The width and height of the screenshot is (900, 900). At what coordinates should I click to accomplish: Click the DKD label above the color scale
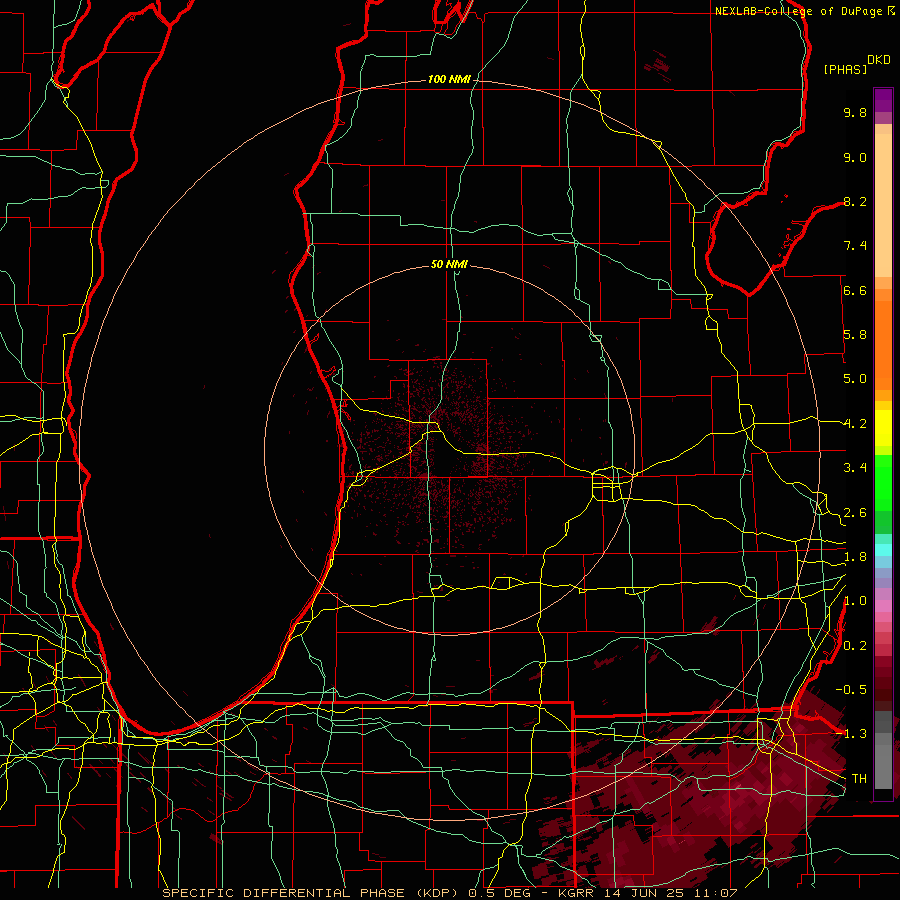(879, 60)
